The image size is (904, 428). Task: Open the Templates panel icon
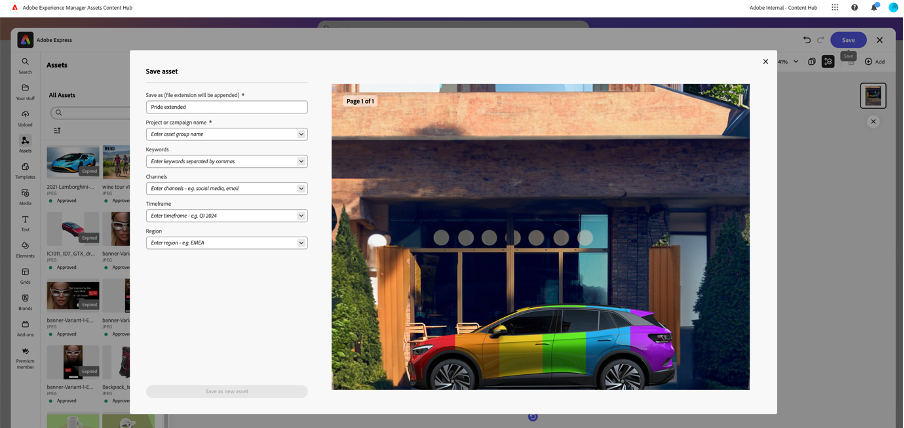(x=25, y=167)
